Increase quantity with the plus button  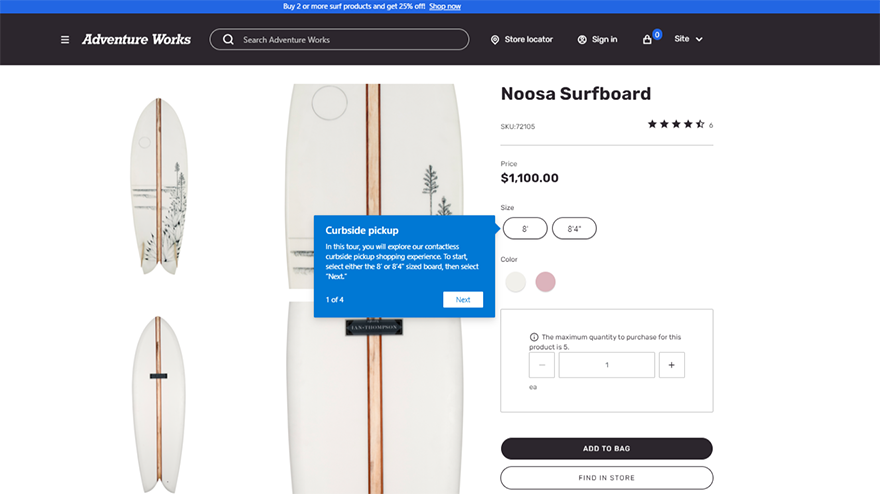[x=671, y=365]
